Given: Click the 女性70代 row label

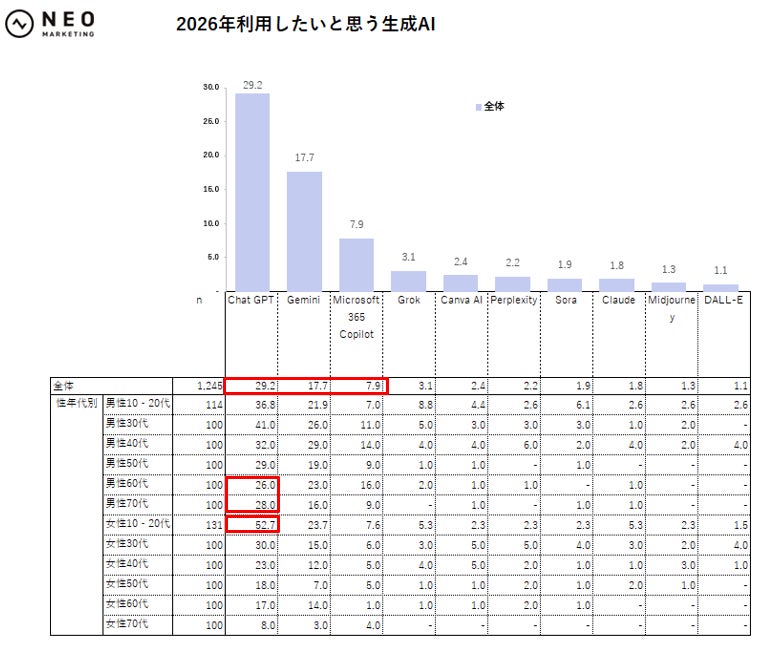Looking at the screenshot, I should (x=127, y=624).
